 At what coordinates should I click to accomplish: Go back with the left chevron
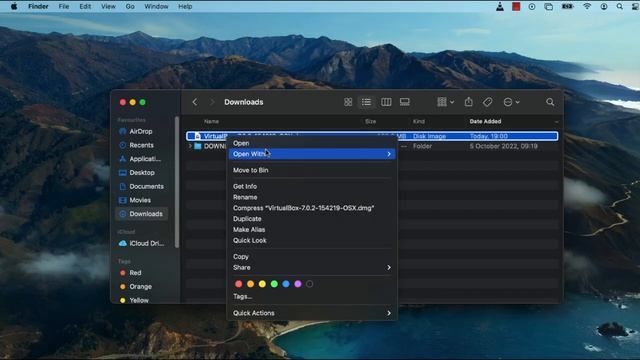click(195, 102)
